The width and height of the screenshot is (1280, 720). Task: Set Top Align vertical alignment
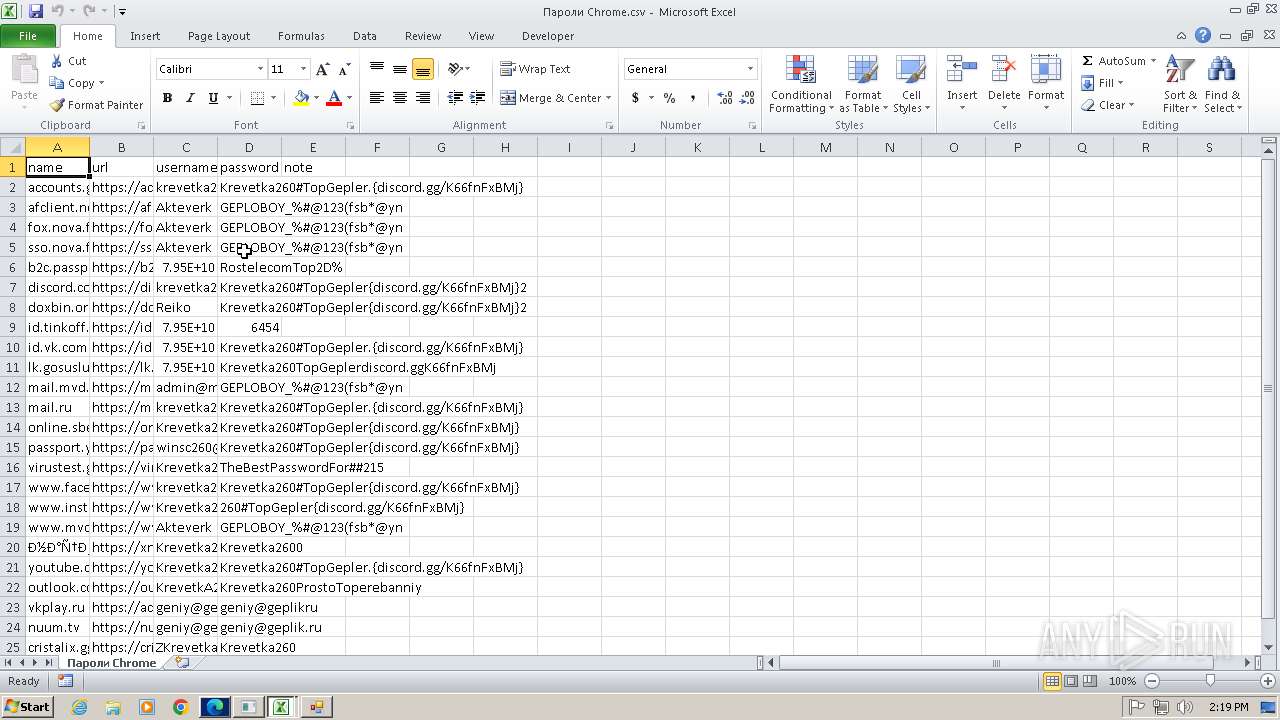(377, 69)
